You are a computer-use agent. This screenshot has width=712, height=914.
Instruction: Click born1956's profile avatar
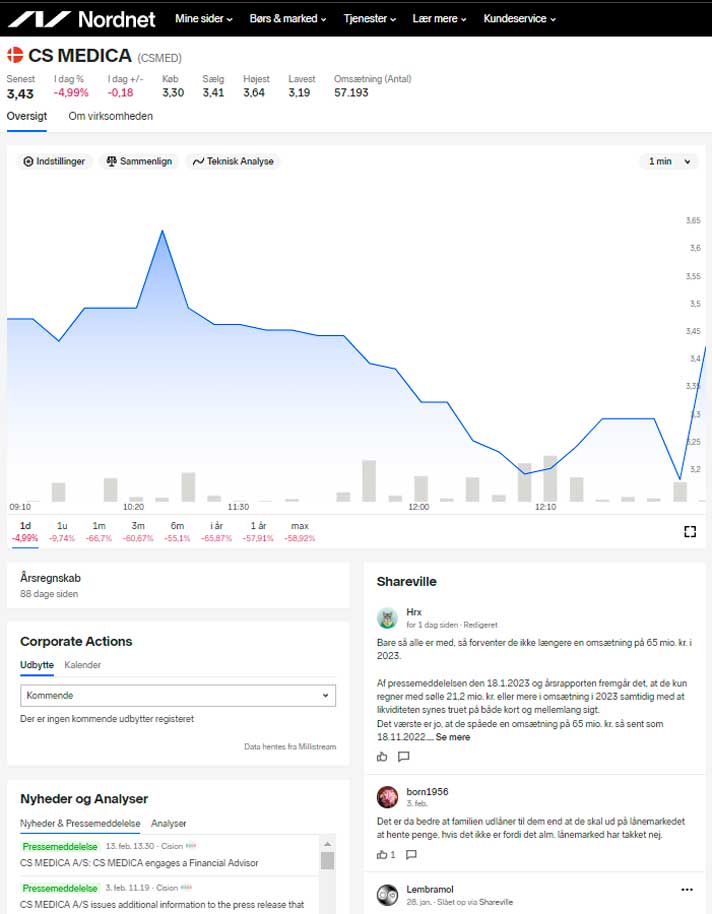(x=387, y=797)
